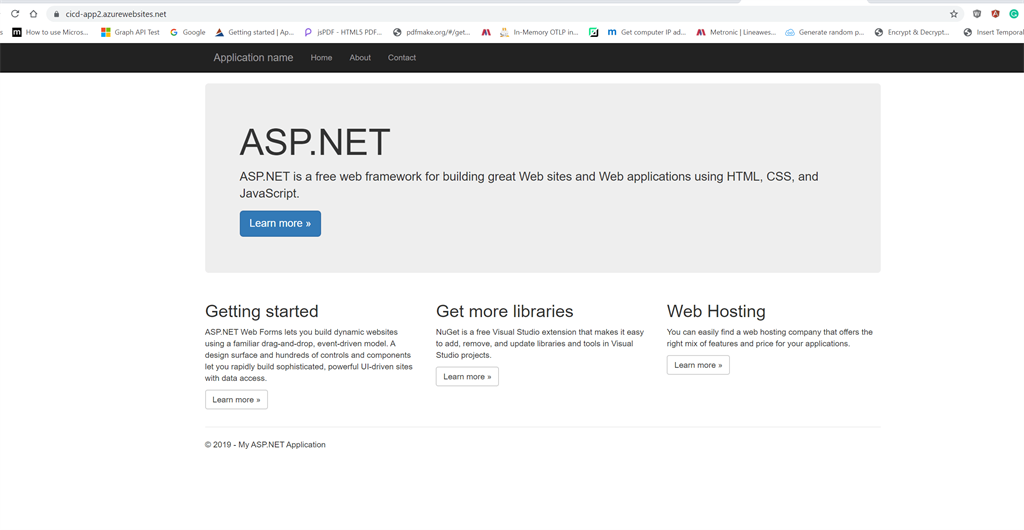Click the 'NuGet is a free Visual Studio' paragraph
The height and width of the screenshot is (530, 1024).
click(540, 343)
